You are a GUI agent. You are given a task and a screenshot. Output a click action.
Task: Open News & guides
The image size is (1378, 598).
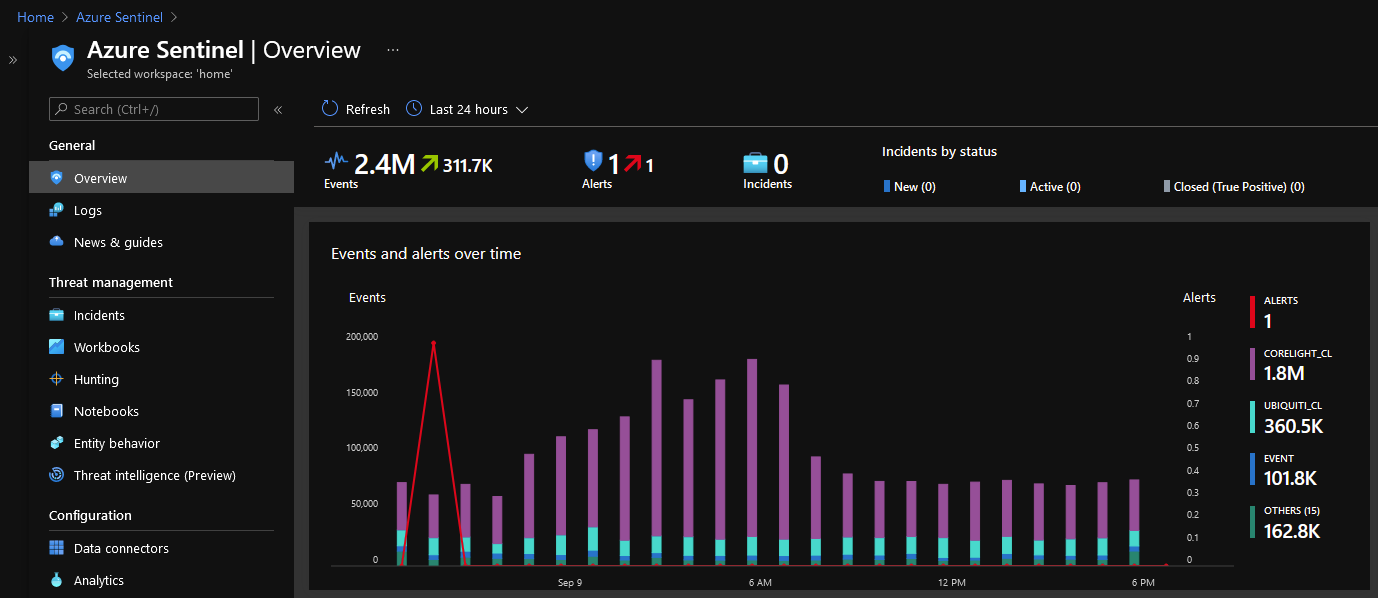pyautogui.click(x=116, y=242)
